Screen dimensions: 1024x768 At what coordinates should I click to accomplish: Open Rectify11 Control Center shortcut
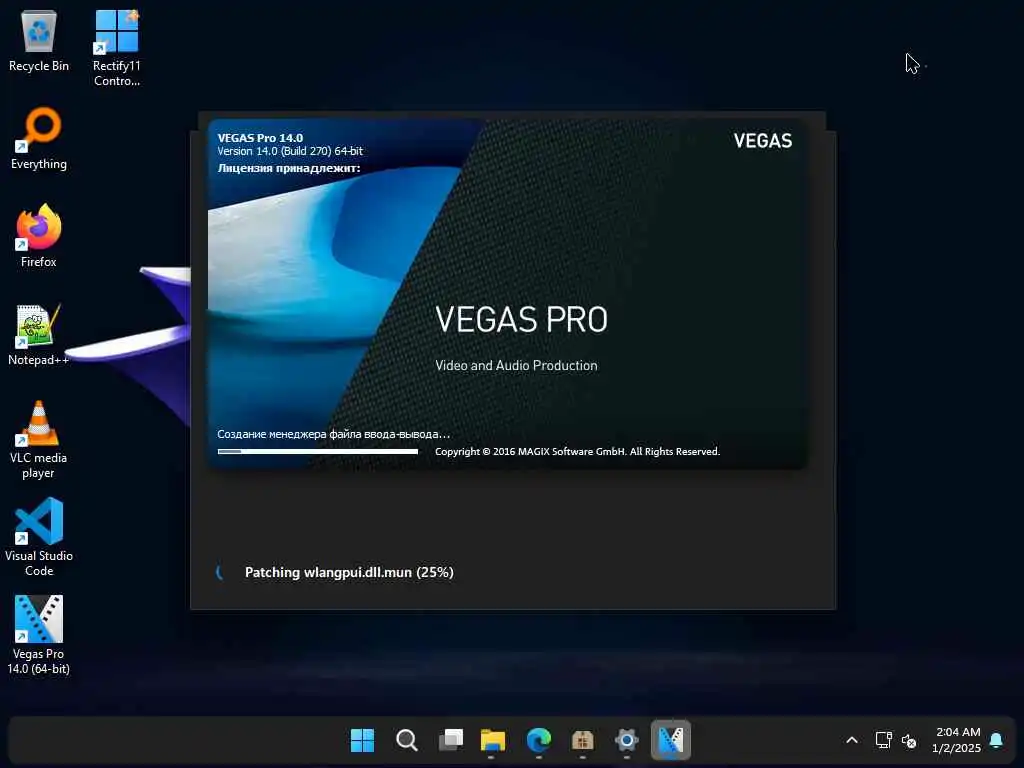coord(117,48)
